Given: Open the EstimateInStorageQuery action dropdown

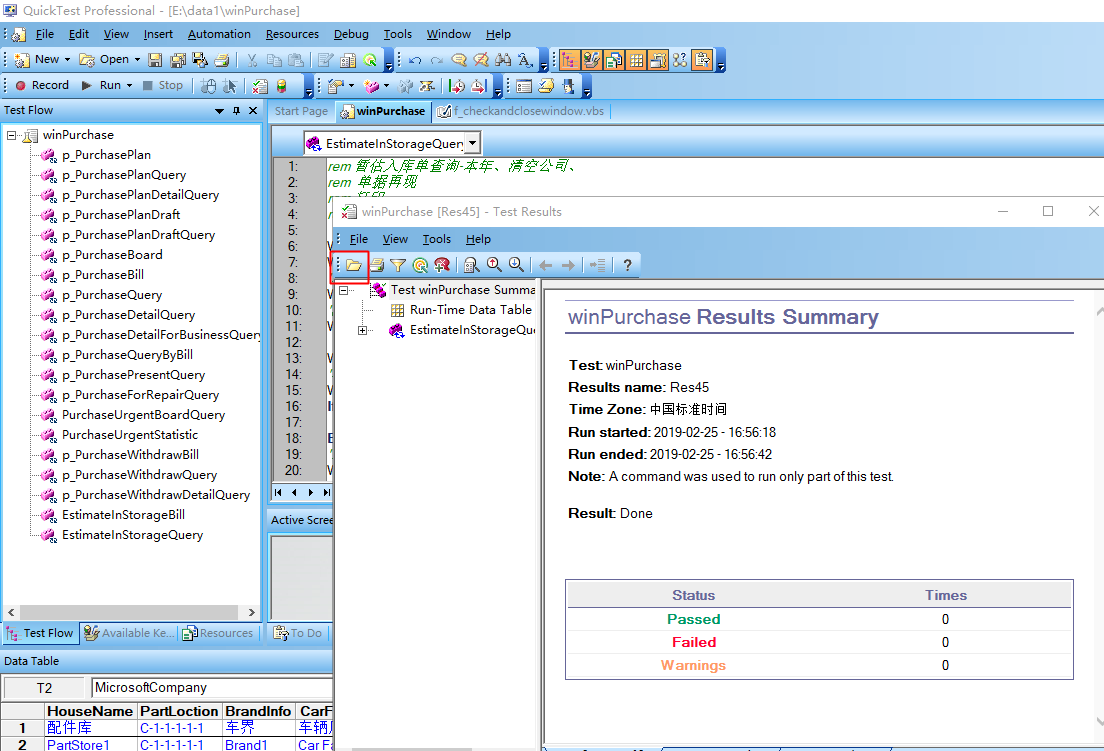Looking at the screenshot, I should click(472, 143).
